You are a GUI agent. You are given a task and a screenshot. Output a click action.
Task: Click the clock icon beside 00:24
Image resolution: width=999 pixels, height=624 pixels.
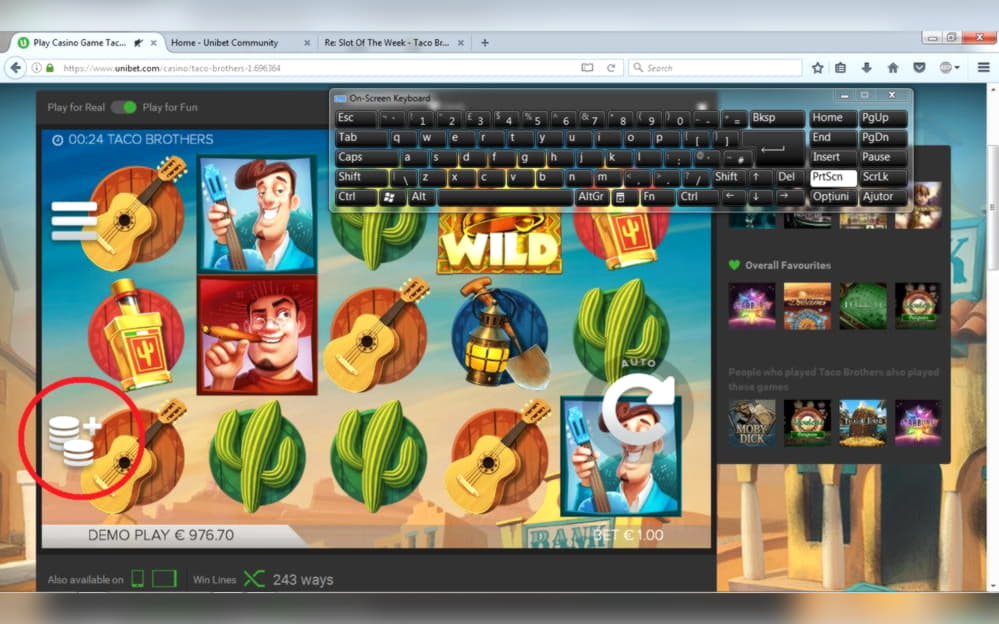pos(57,140)
